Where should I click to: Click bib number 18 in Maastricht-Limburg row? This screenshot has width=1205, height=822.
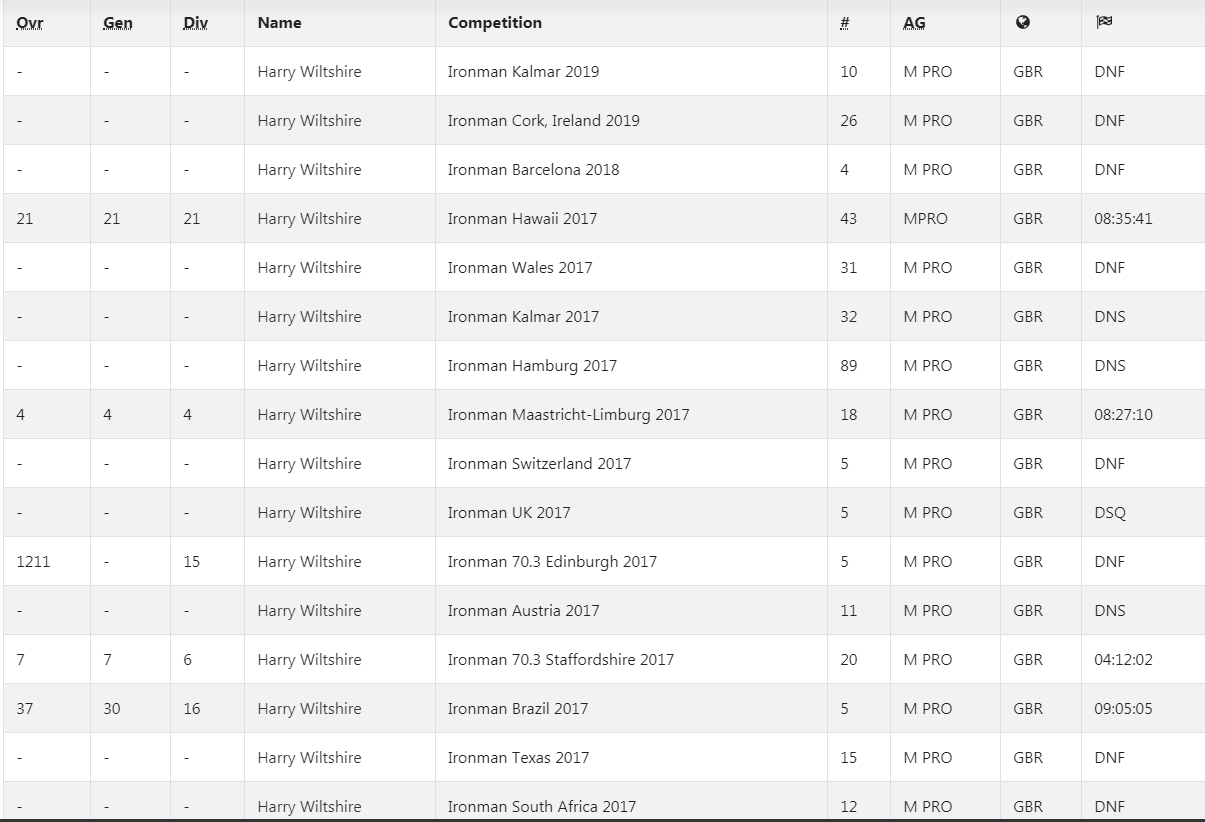tap(848, 415)
